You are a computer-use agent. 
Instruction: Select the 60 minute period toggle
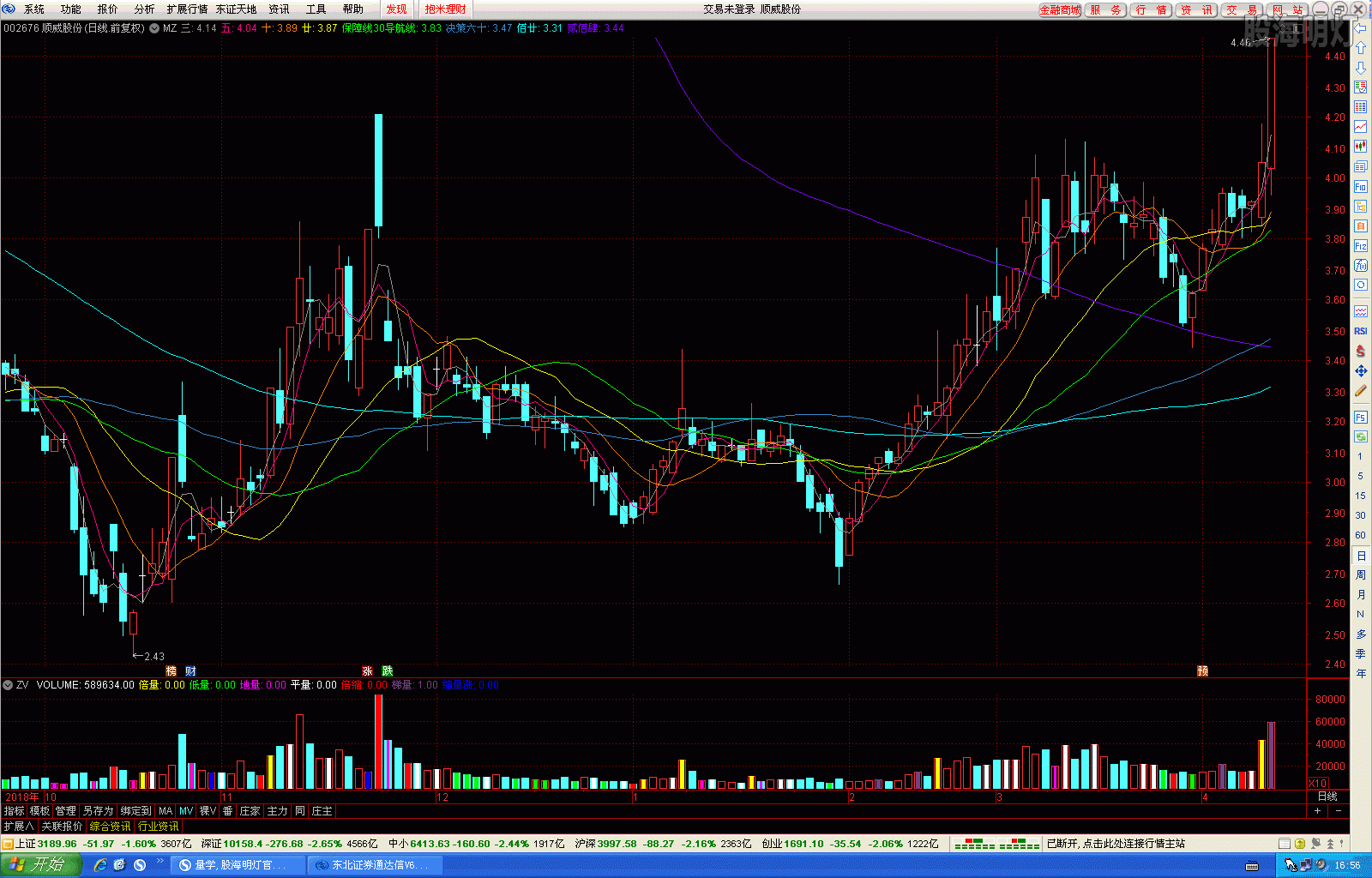tap(1361, 535)
